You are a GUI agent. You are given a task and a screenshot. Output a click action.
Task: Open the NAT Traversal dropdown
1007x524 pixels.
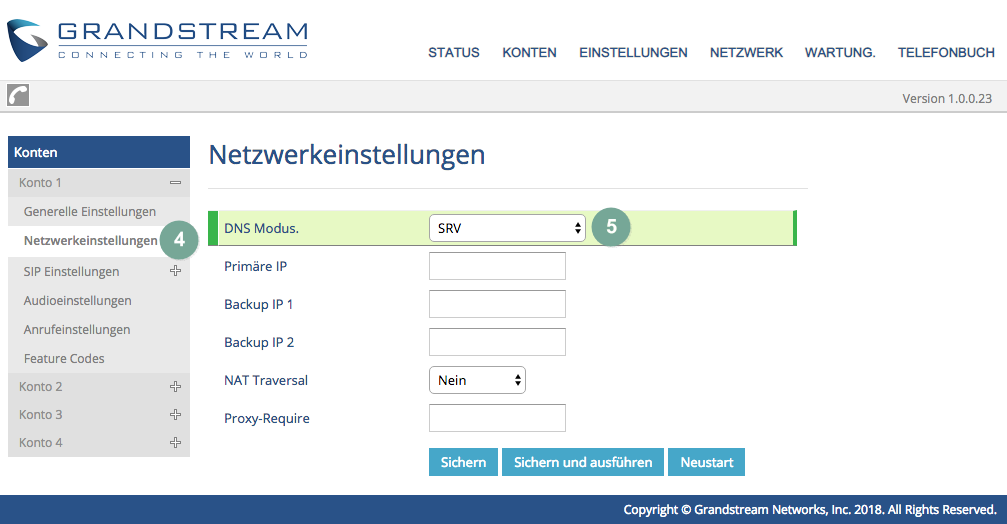tap(477, 380)
